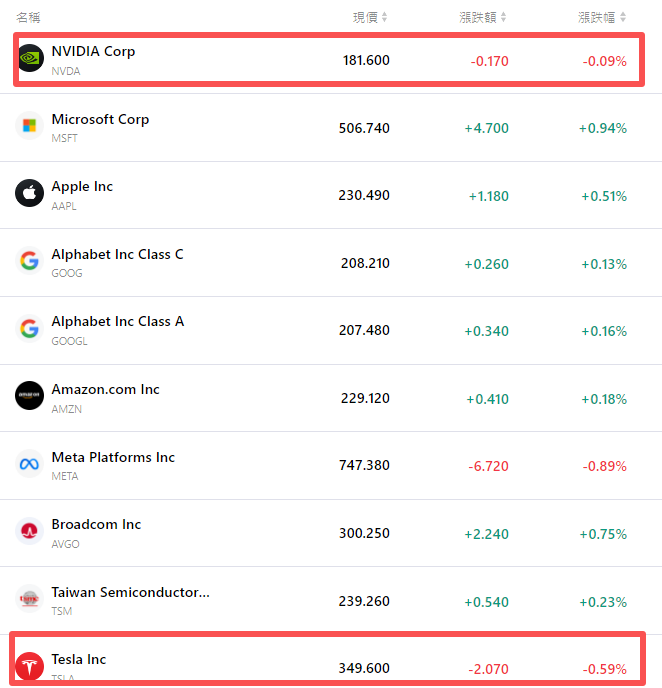
Task: Click the Apple logo icon
Action: point(30,193)
